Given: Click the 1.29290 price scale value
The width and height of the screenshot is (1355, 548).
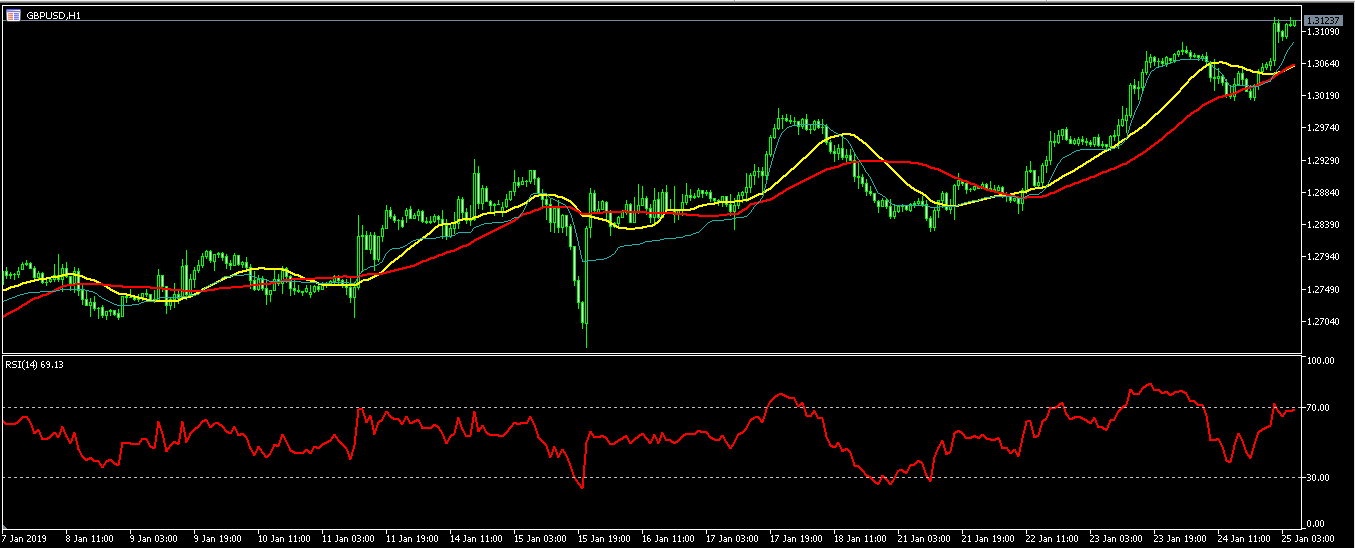Looking at the screenshot, I should (x=1322, y=160).
